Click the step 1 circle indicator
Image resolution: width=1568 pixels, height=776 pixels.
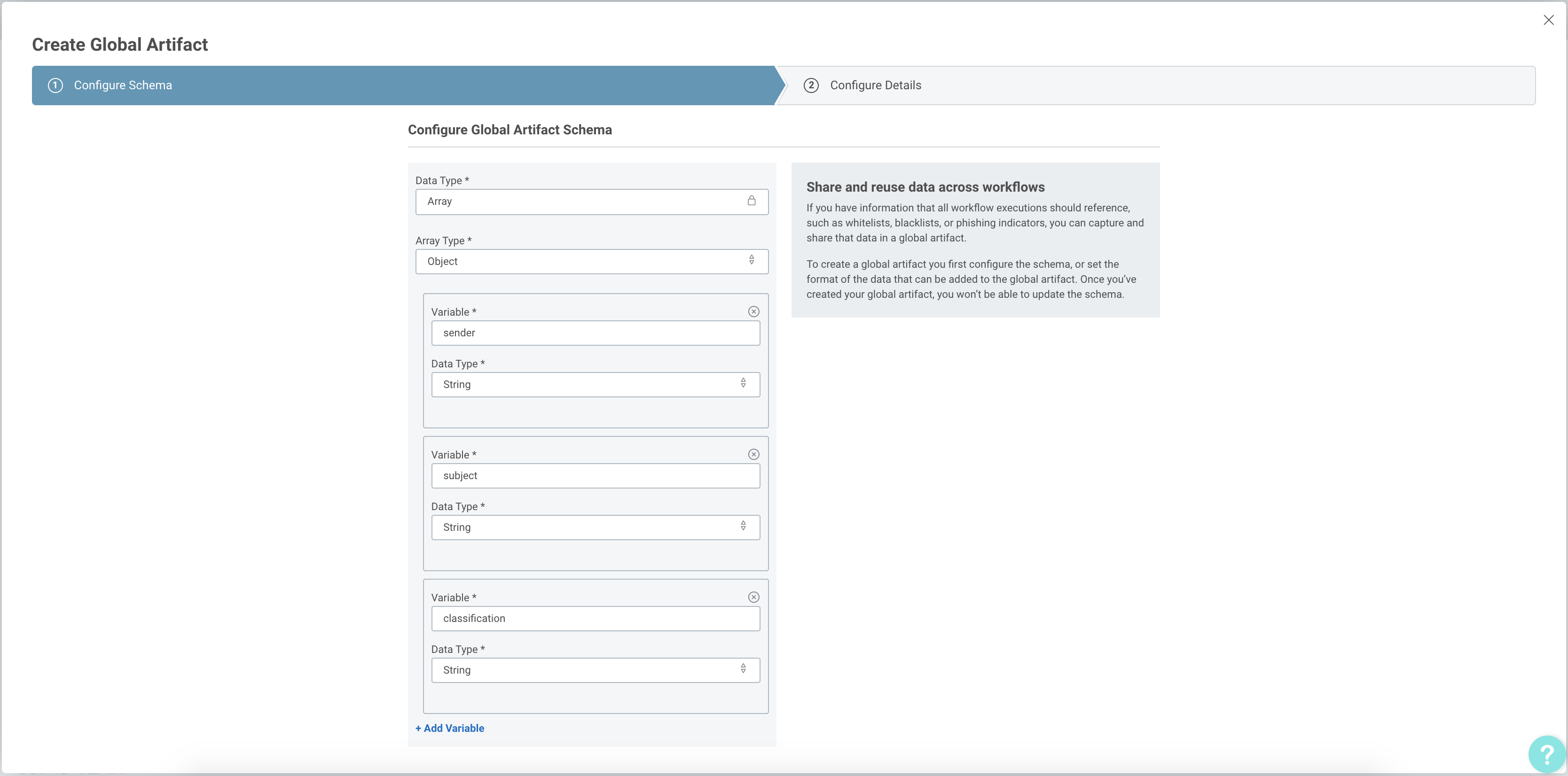[55, 85]
